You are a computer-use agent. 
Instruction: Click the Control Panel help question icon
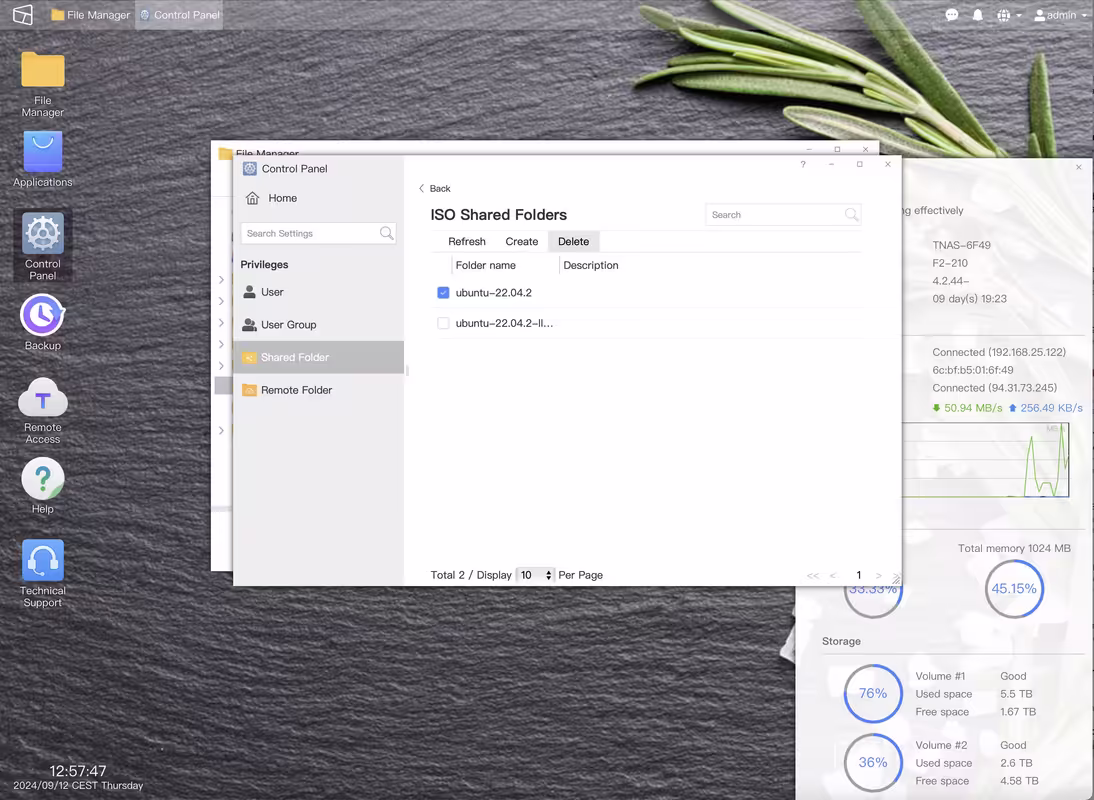(803, 165)
